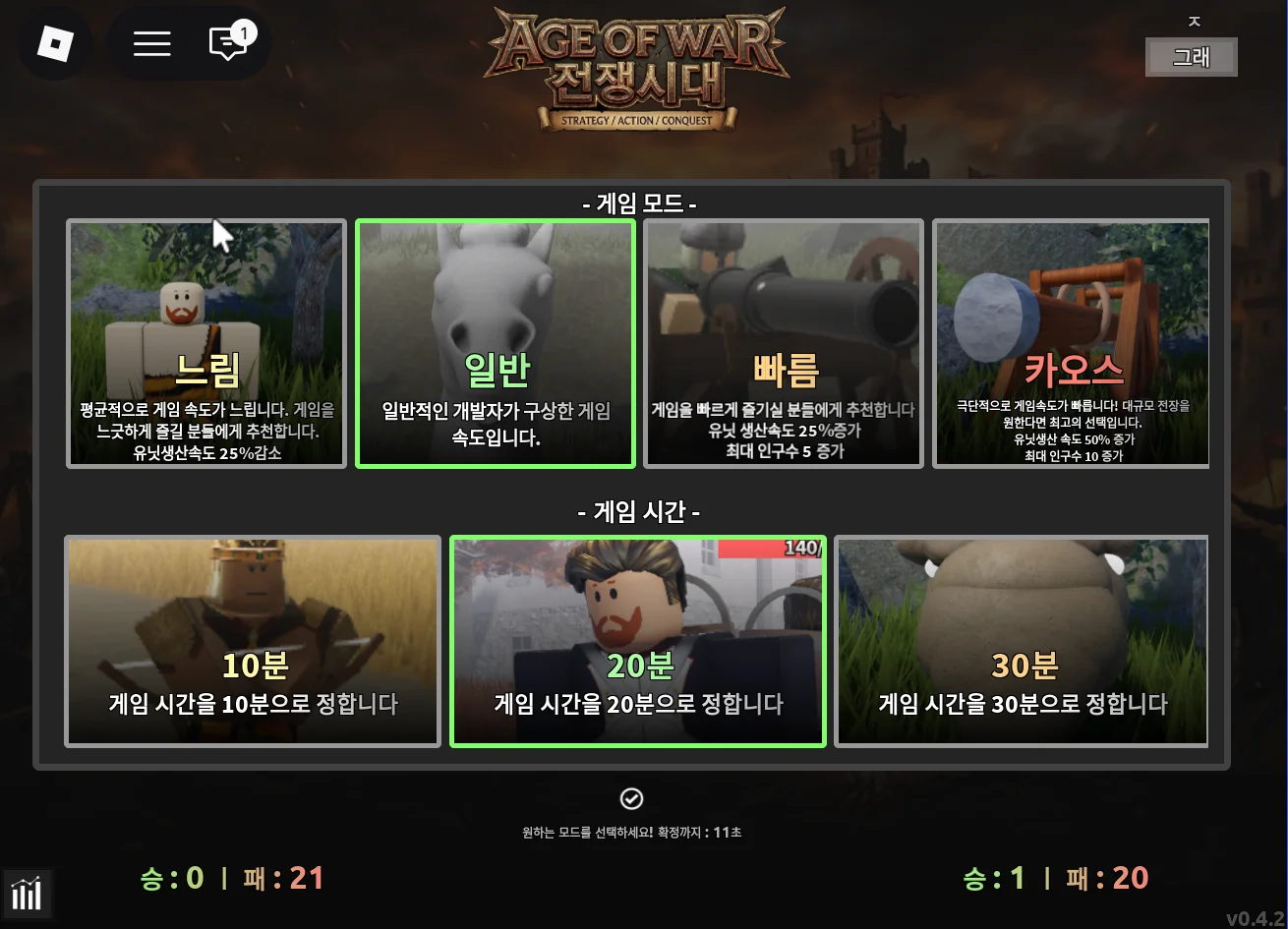Choose the 카오스 chaos game mode card
Viewport: 1288px width, 929px height.
(1071, 343)
